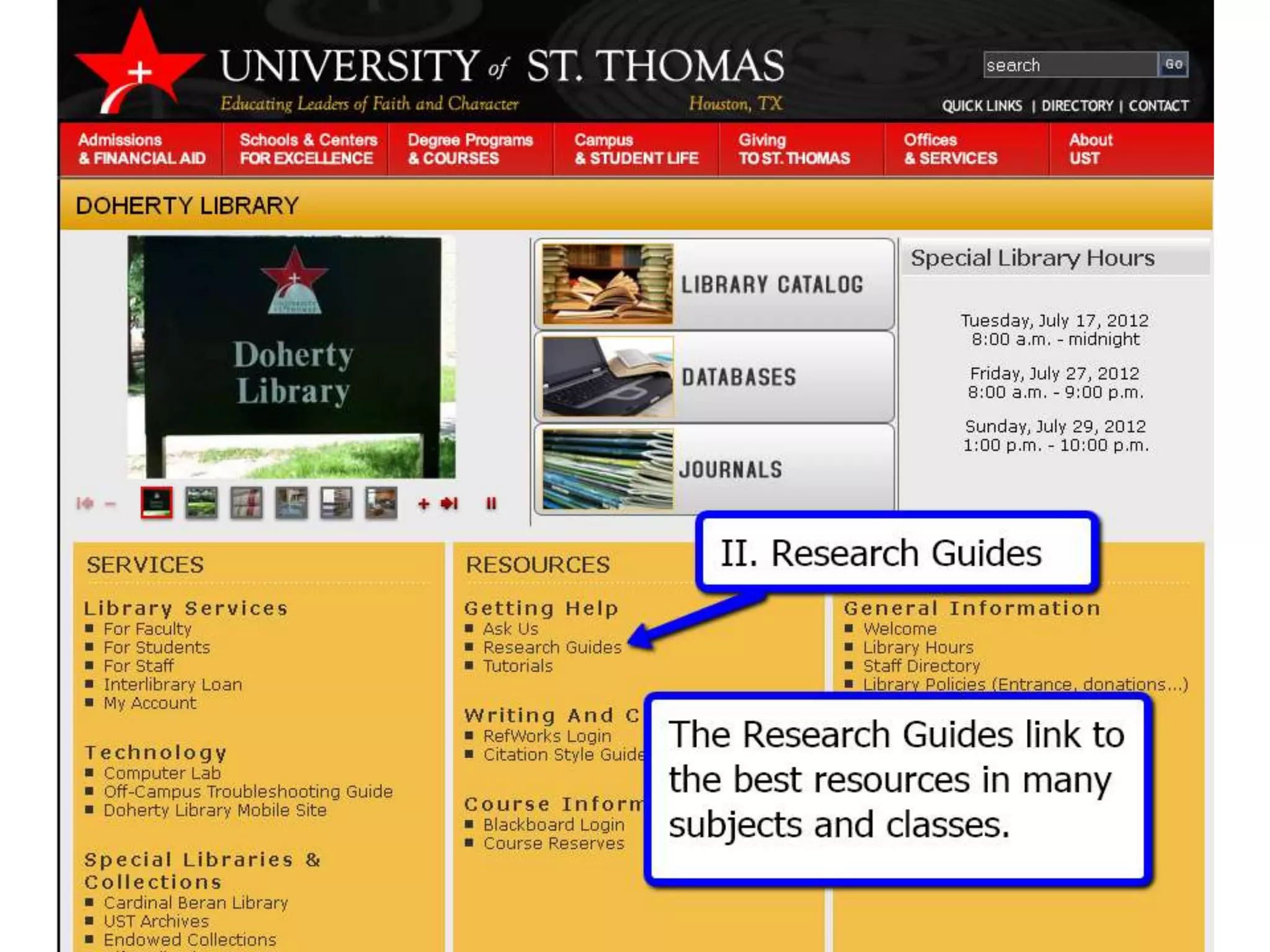Image resolution: width=1270 pixels, height=952 pixels.
Task: Open Admissions & Financial Aid menu
Action: (141, 149)
